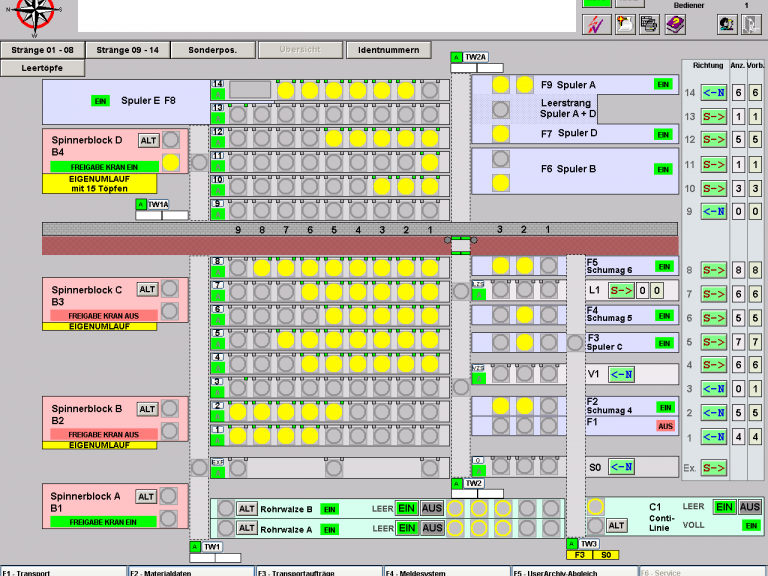768x576 pixels.
Task: Click ALT button on Spinnerblock D
Action: 148,141
